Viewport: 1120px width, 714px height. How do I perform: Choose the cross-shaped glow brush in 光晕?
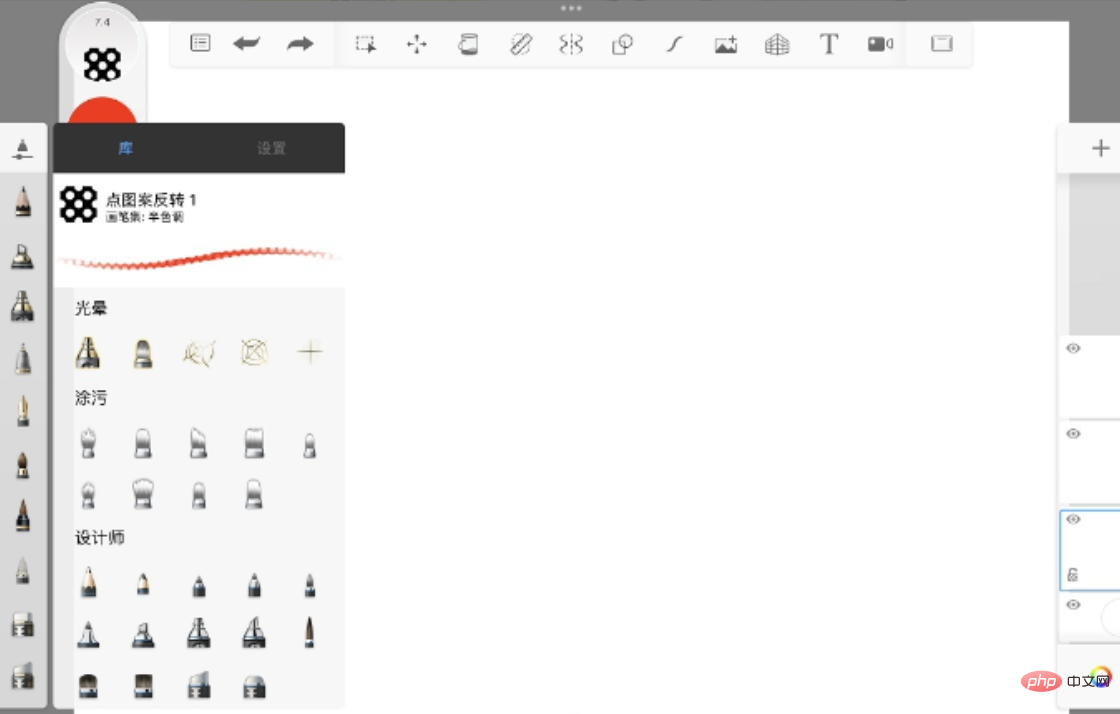click(310, 351)
